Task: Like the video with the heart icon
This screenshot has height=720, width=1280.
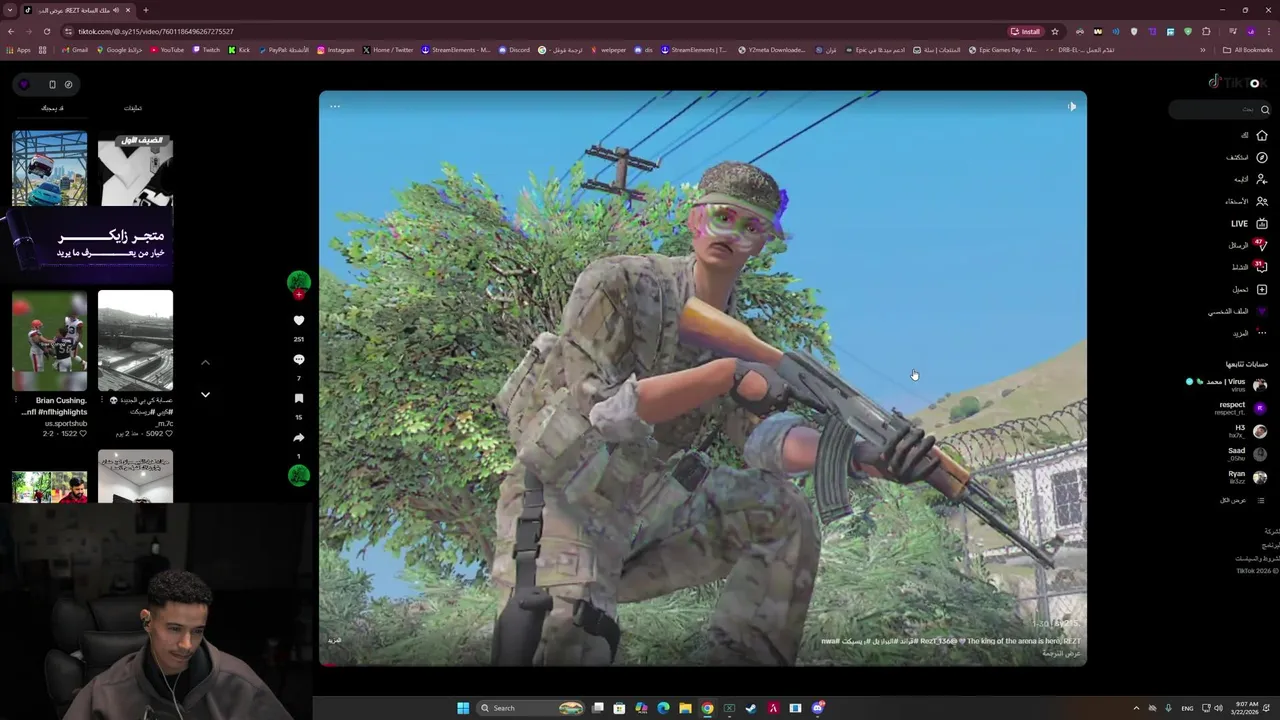Action: click(x=298, y=321)
